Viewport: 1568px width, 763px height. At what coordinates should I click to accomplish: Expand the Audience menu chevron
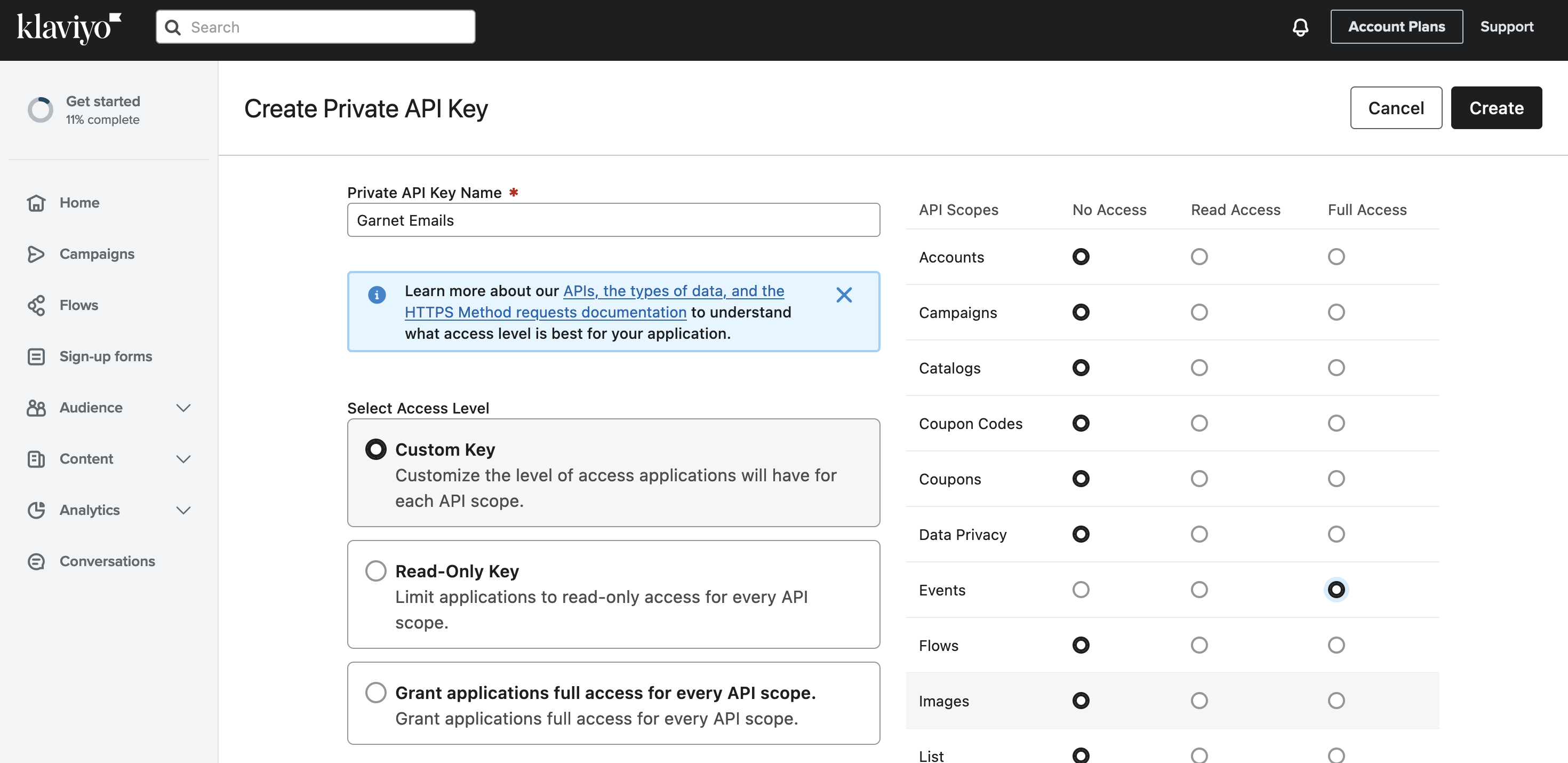(183, 408)
